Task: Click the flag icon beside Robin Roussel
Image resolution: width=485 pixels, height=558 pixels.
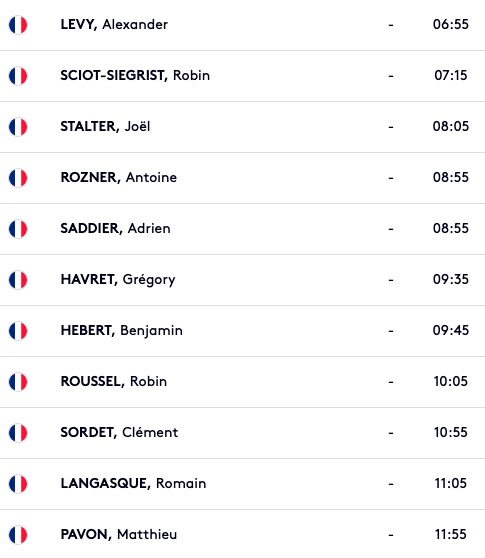Action: pos(18,381)
